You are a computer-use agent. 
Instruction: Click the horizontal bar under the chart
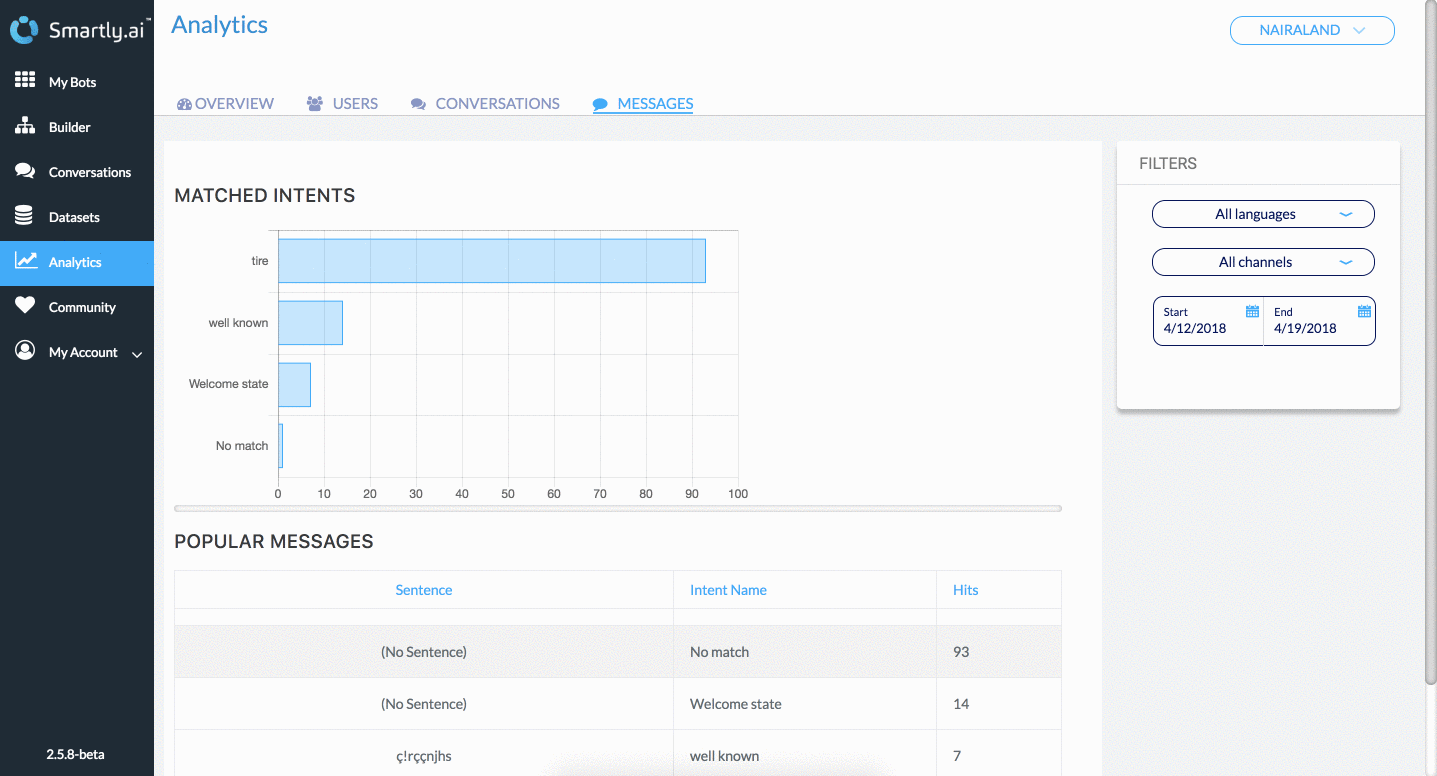618,509
